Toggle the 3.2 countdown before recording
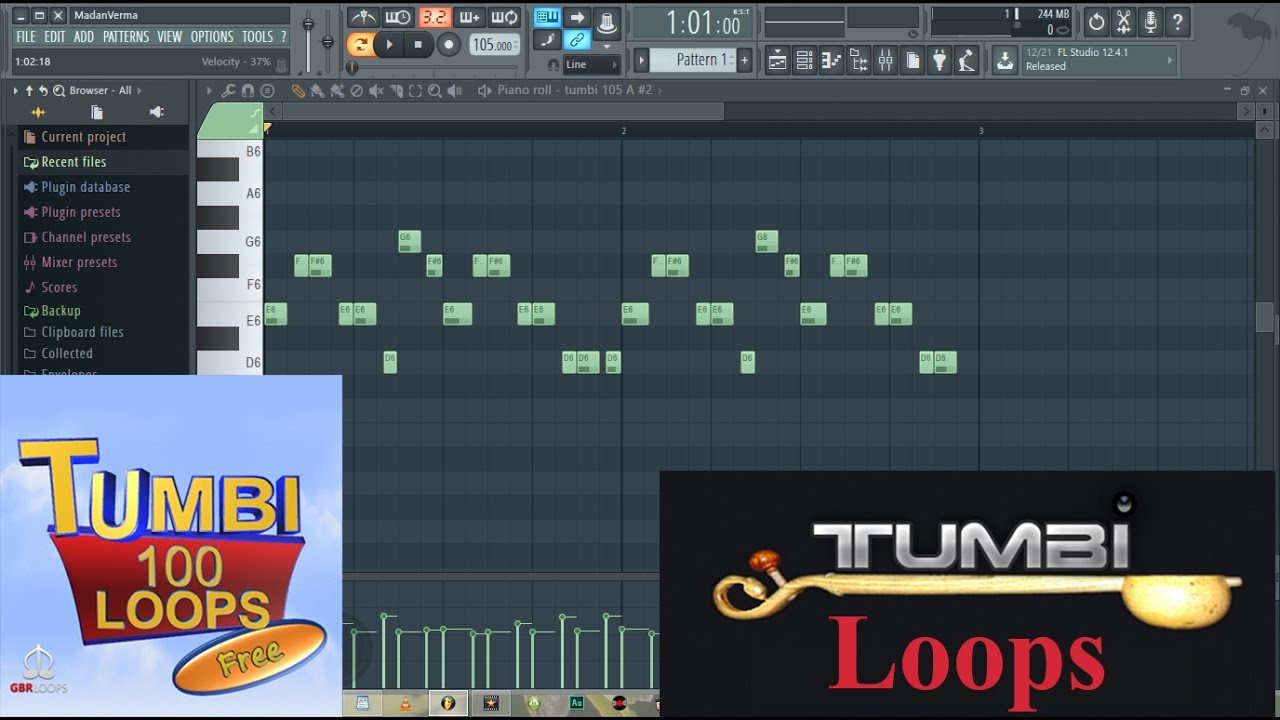1280x720 pixels. tap(434, 17)
